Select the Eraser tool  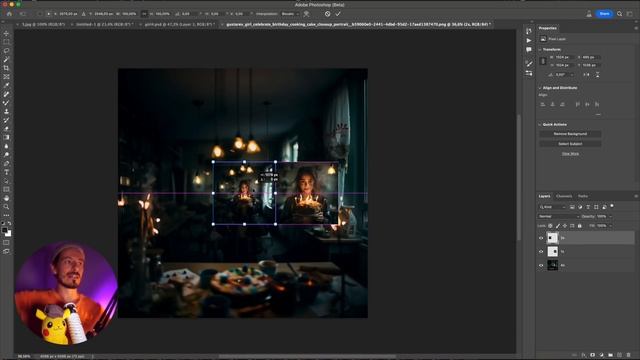coord(6,129)
